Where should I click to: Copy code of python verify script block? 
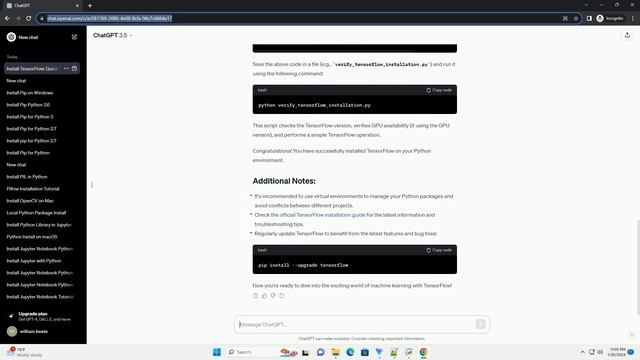[x=439, y=90]
